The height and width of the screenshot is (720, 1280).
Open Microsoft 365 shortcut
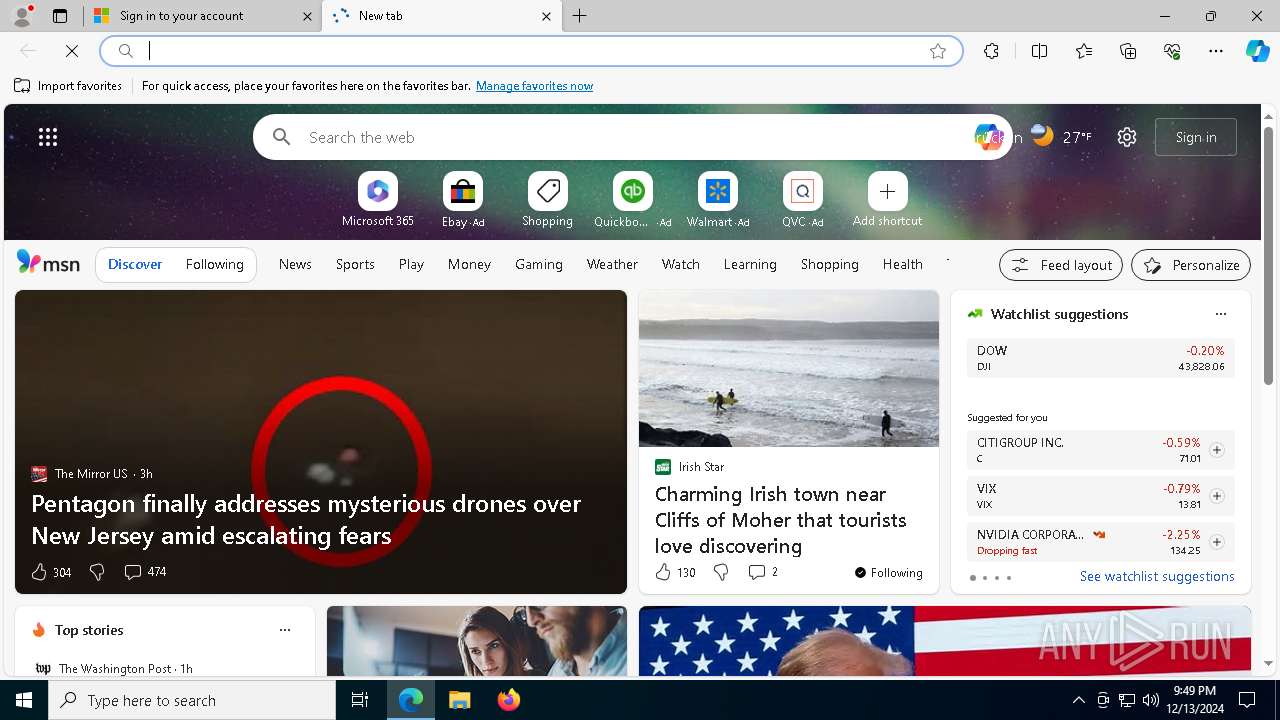pyautogui.click(x=377, y=199)
